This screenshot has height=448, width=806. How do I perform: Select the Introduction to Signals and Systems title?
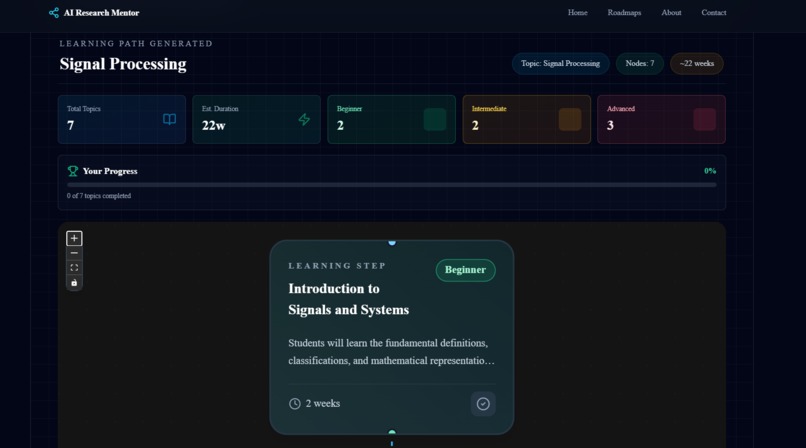[x=349, y=299]
